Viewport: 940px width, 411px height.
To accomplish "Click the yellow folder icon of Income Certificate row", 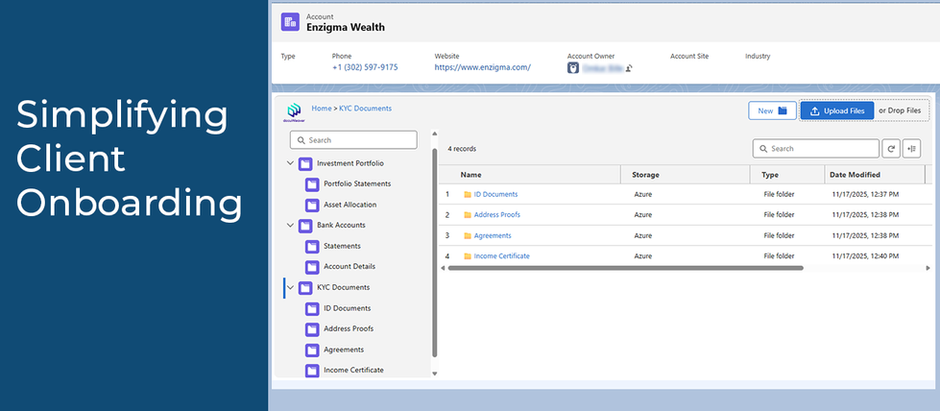I will coord(468,256).
